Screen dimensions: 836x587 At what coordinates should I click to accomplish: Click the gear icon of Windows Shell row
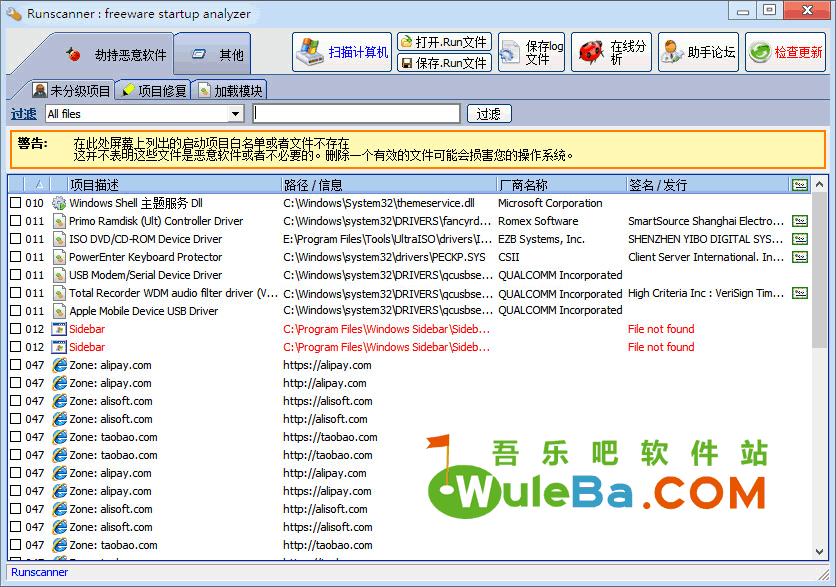(59, 203)
